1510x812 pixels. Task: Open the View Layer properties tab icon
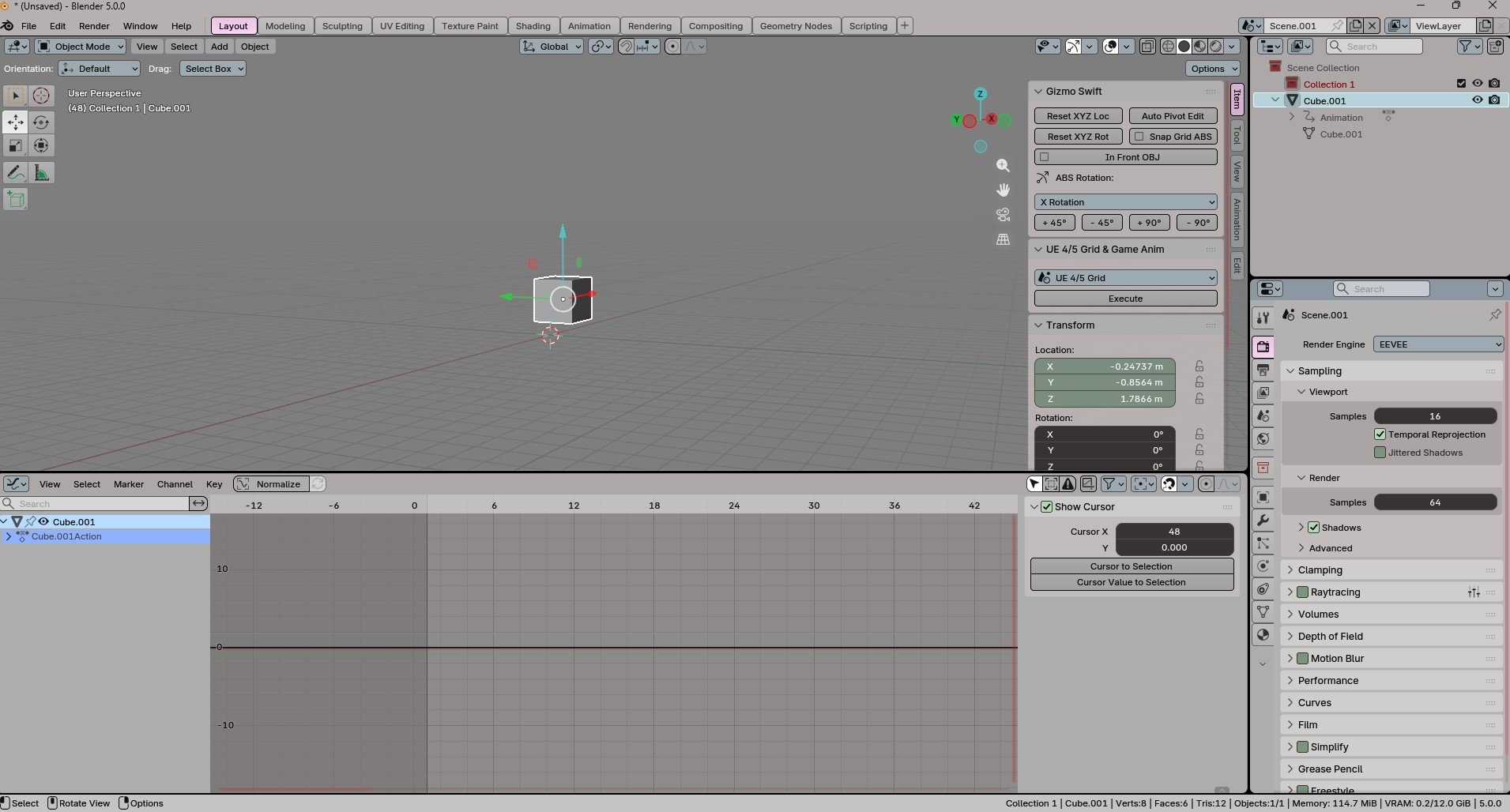coord(1263,393)
